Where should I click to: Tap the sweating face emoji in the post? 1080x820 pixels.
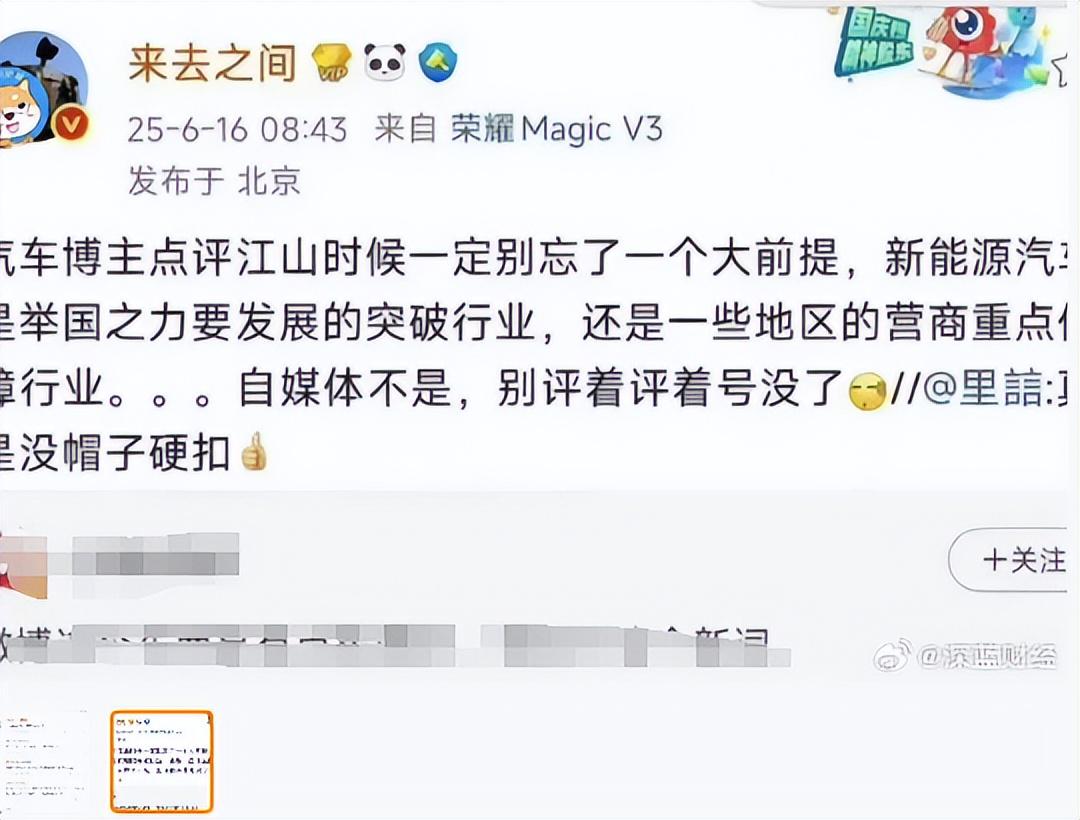click(866, 392)
